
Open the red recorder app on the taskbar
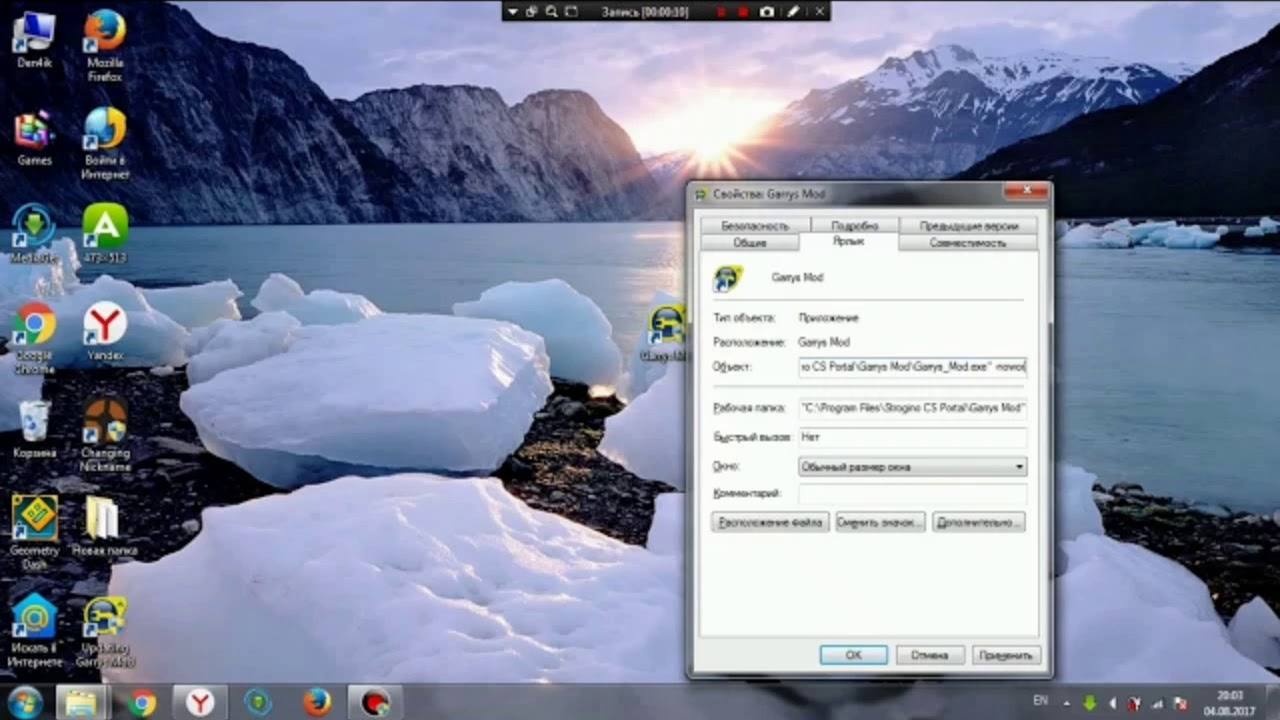(x=375, y=702)
